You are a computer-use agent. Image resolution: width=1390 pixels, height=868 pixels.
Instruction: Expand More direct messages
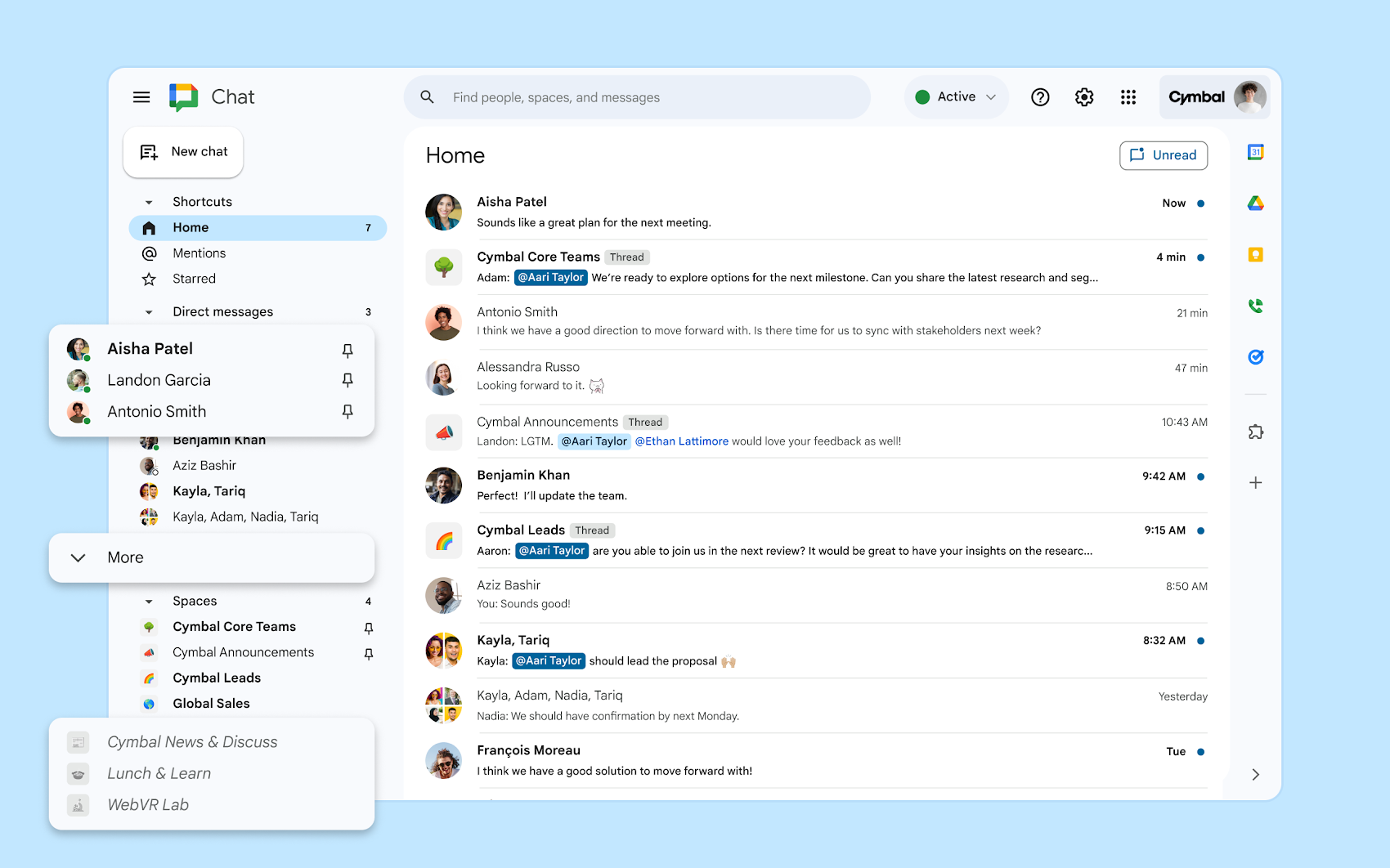[x=212, y=557]
